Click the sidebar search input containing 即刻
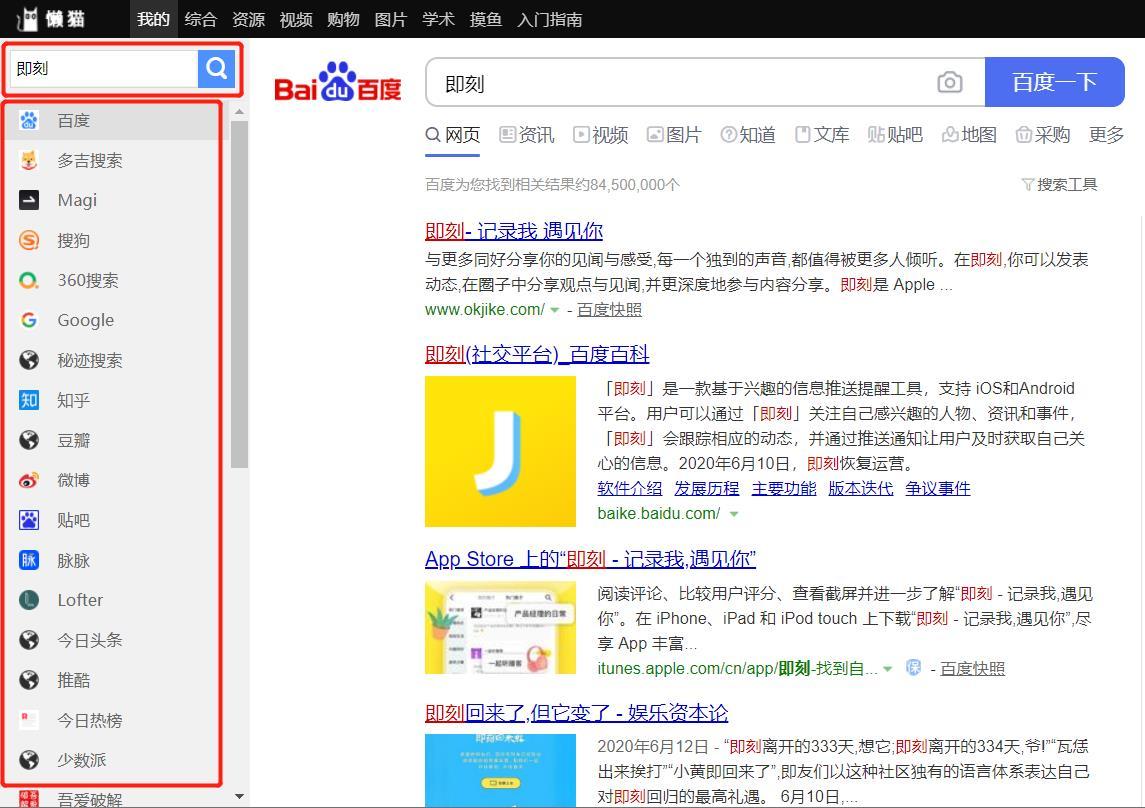The height and width of the screenshot is (808, 1145). coord(103,69)
